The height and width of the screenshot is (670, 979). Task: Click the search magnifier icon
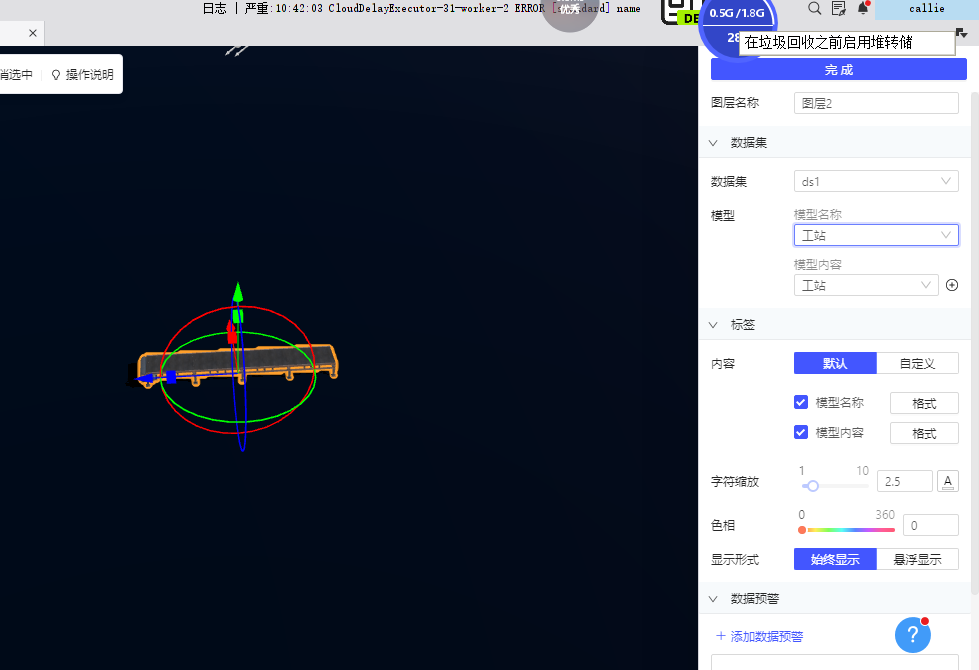(x=814, y=8)
